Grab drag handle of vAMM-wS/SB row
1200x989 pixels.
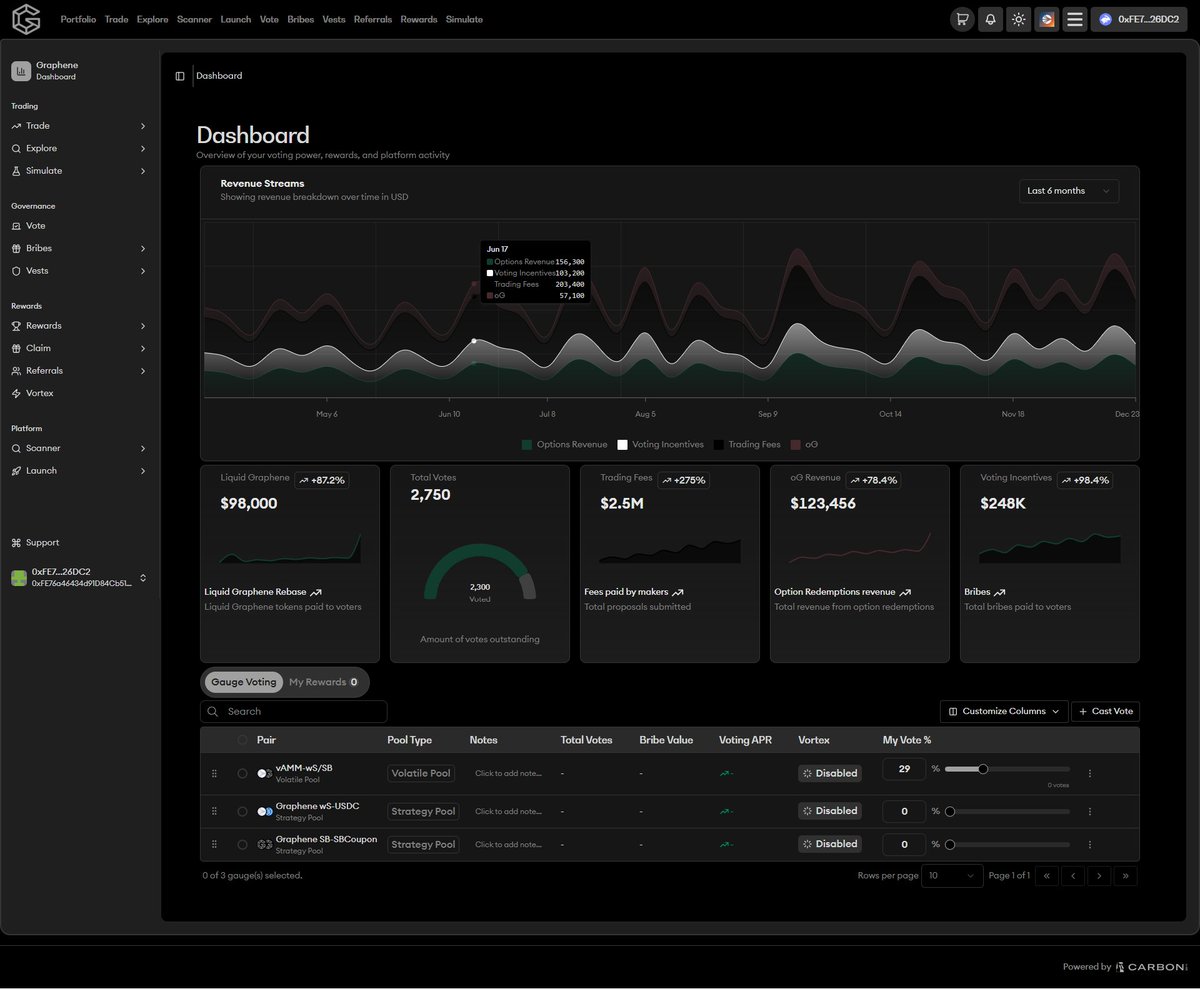[x=214, y=773]
